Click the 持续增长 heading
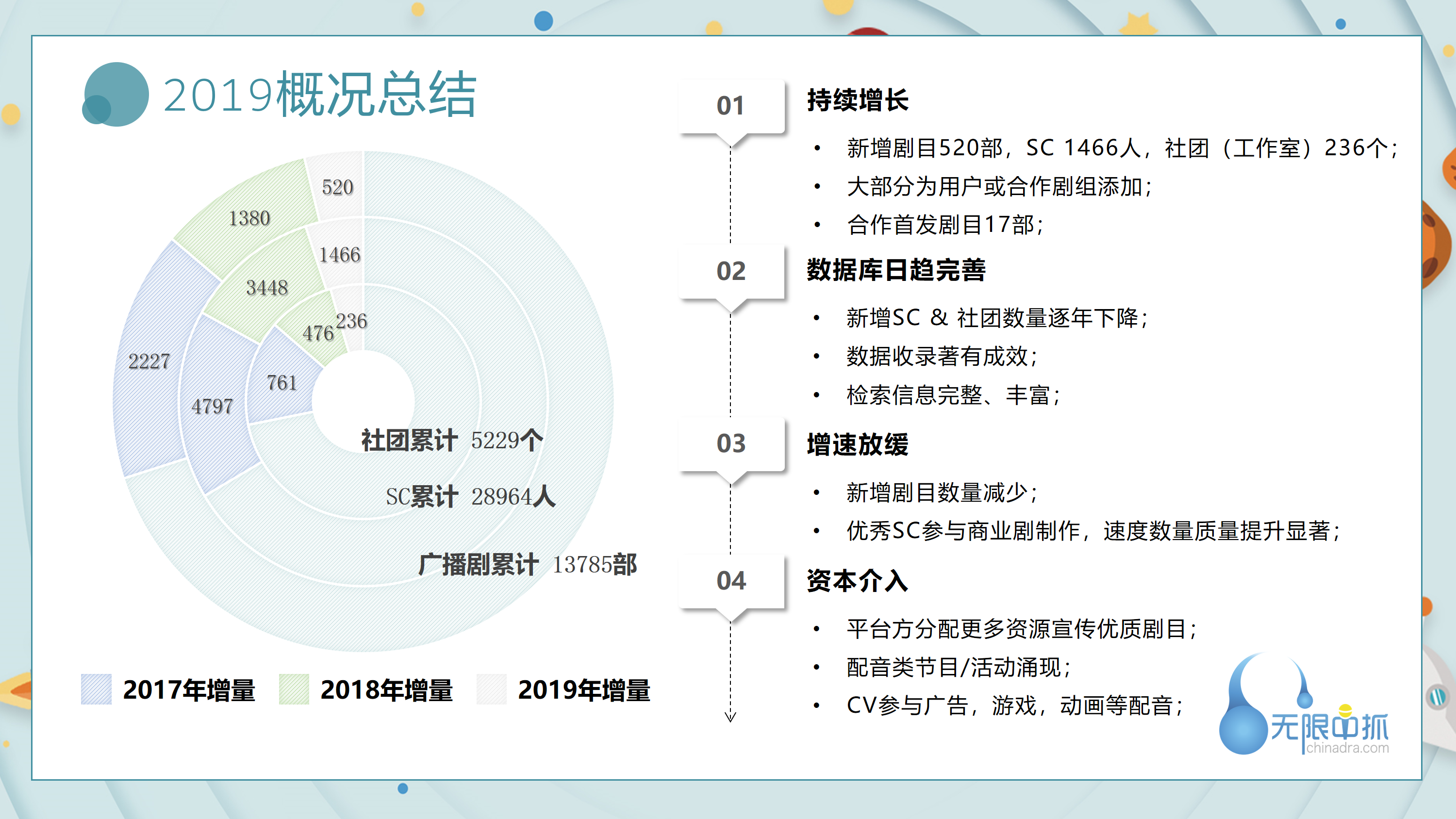The image size is (1456, 819). click(858, 100)
